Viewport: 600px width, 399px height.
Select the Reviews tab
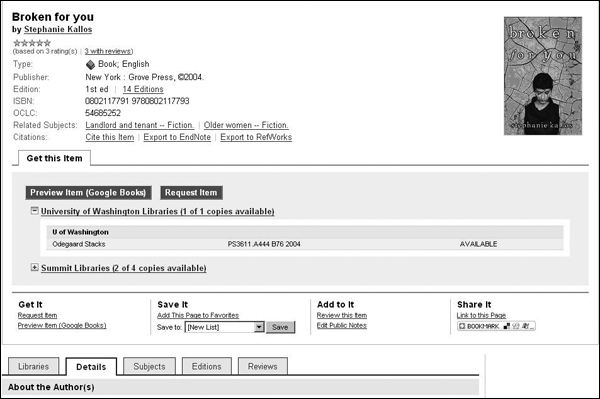262,366
